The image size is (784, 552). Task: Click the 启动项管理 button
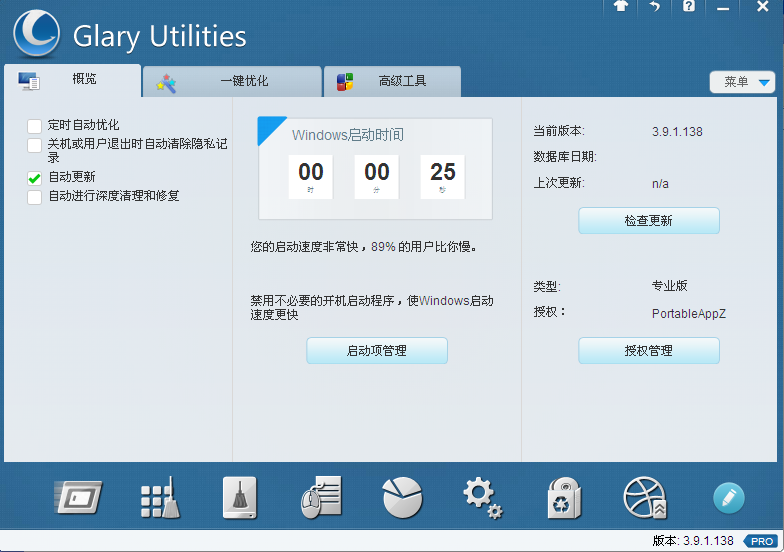pyautogui.click(x=376, y=351)
